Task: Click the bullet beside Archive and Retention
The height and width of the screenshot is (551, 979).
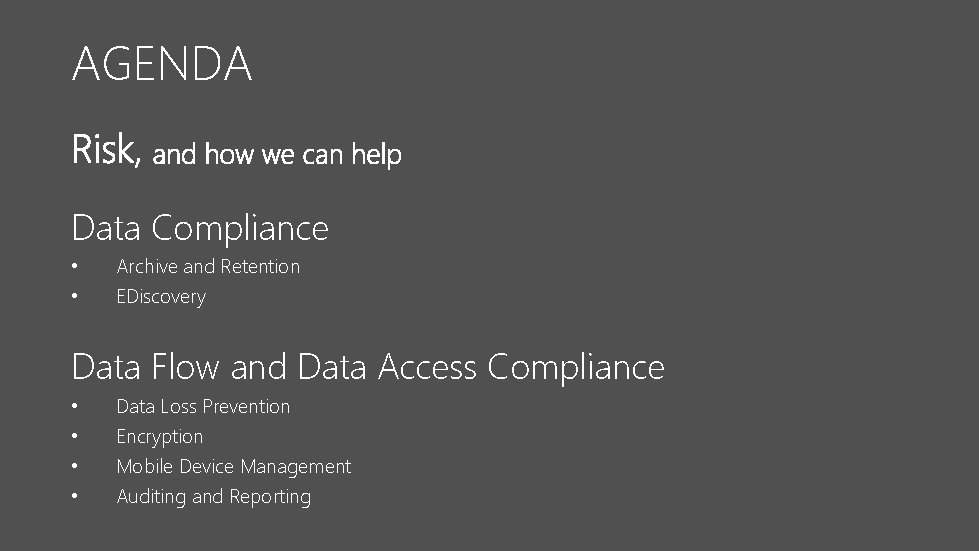Action: coord(74,267)
